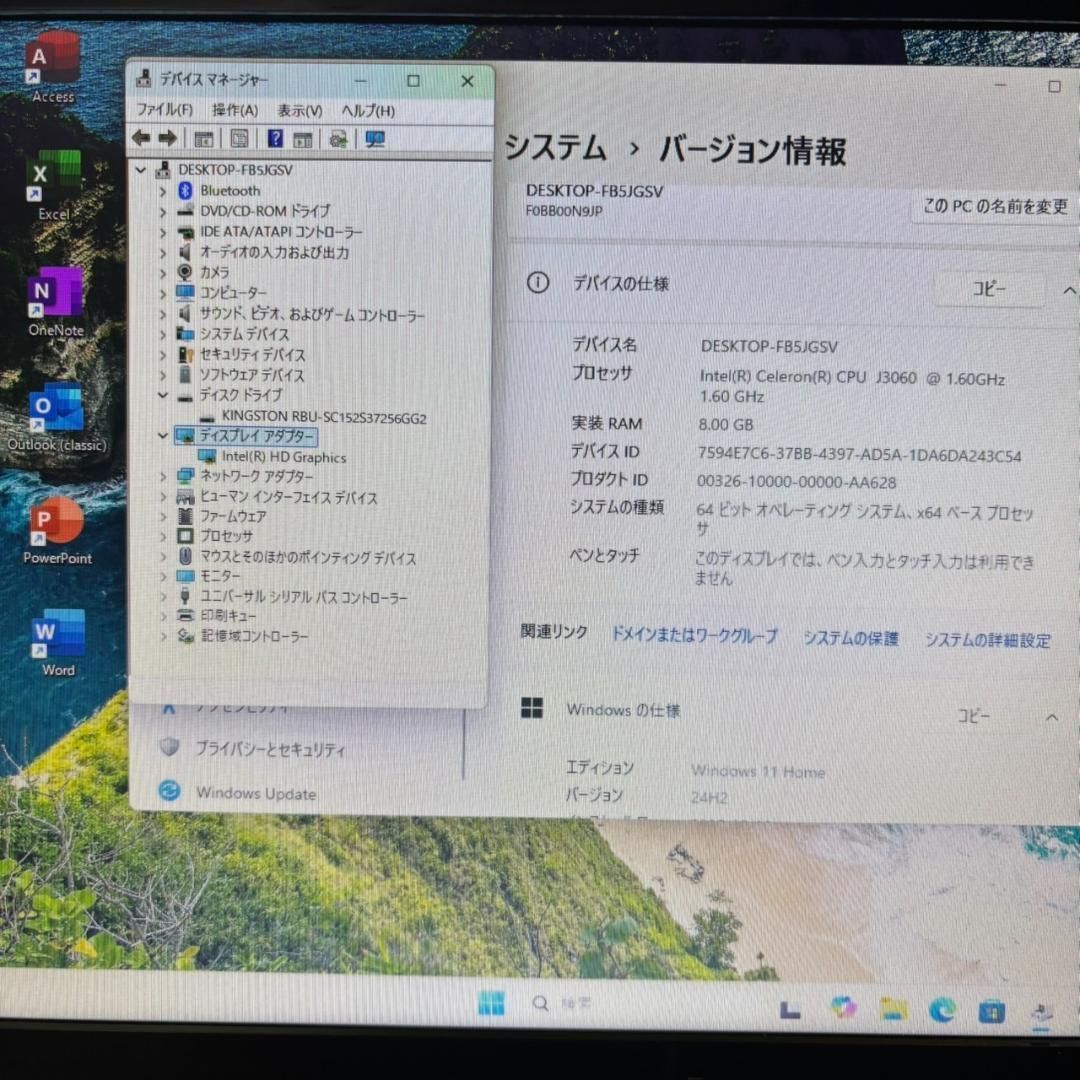
Task: Open Microsoft Edge from the taskbar
Action: tap(941, 1009)
